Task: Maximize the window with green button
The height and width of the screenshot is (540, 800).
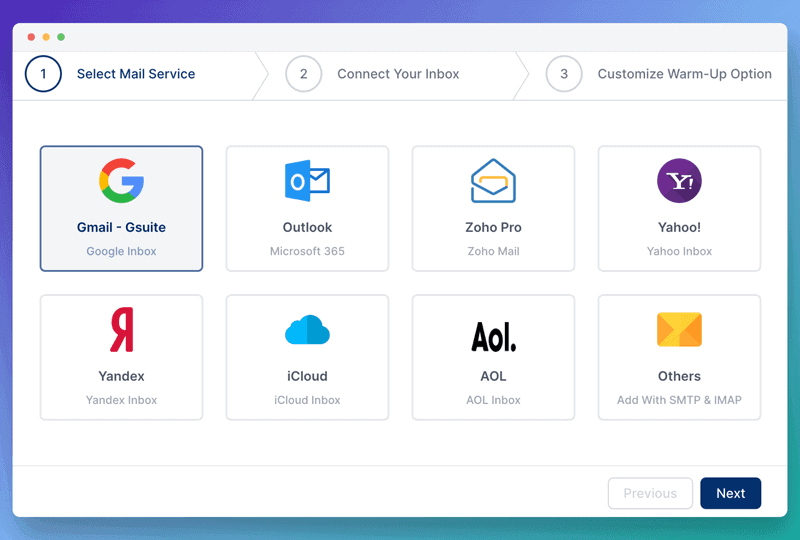Action: [x=61, y=37]
